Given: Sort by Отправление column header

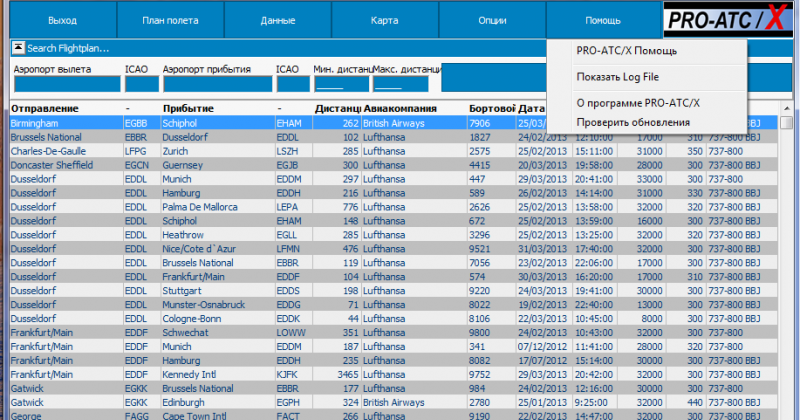Looking at the screenshot, I should pyautogui.click(x=45, y=108).
